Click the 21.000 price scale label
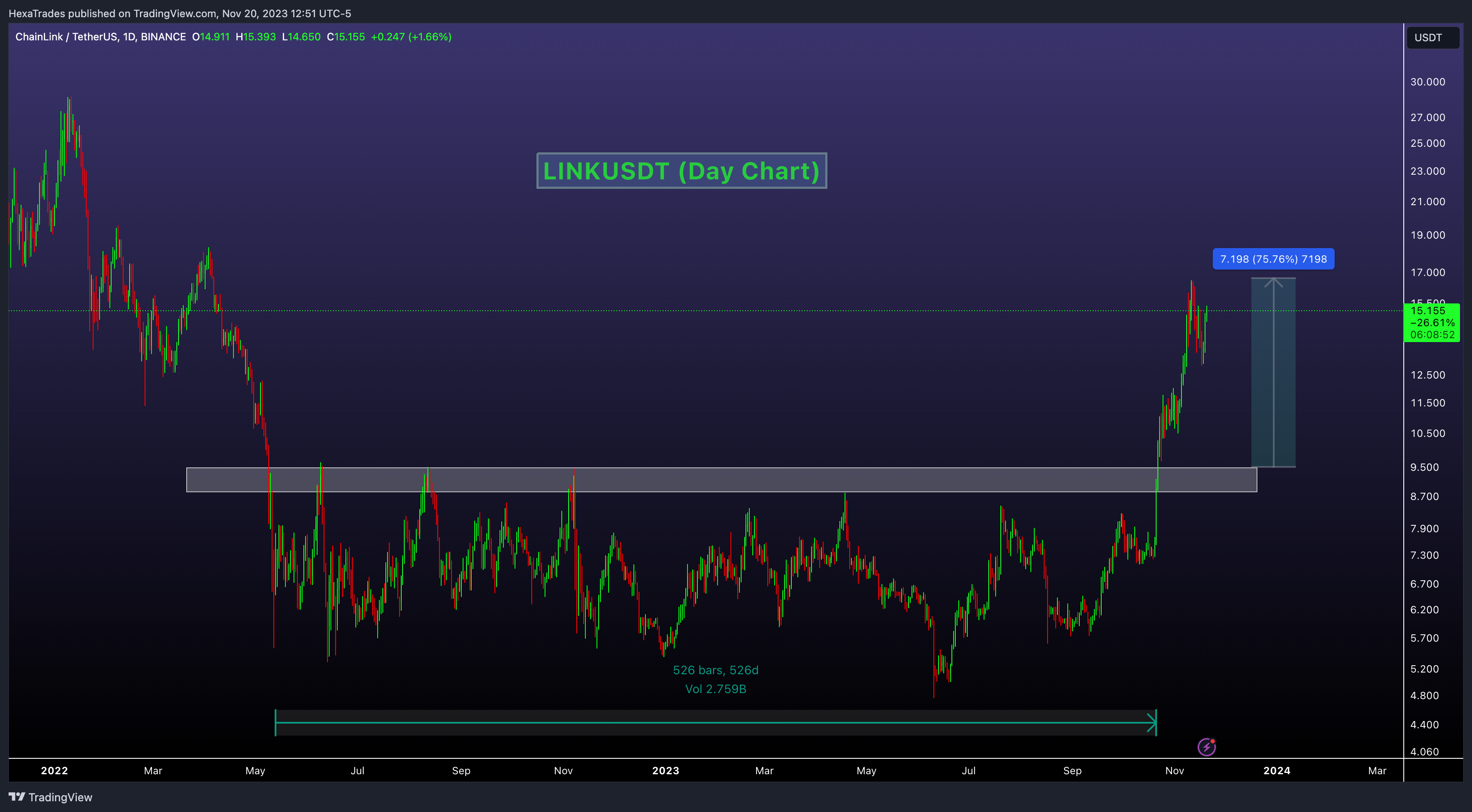The width and height of the screenshot is (1472, 812). coord(1427,201)
